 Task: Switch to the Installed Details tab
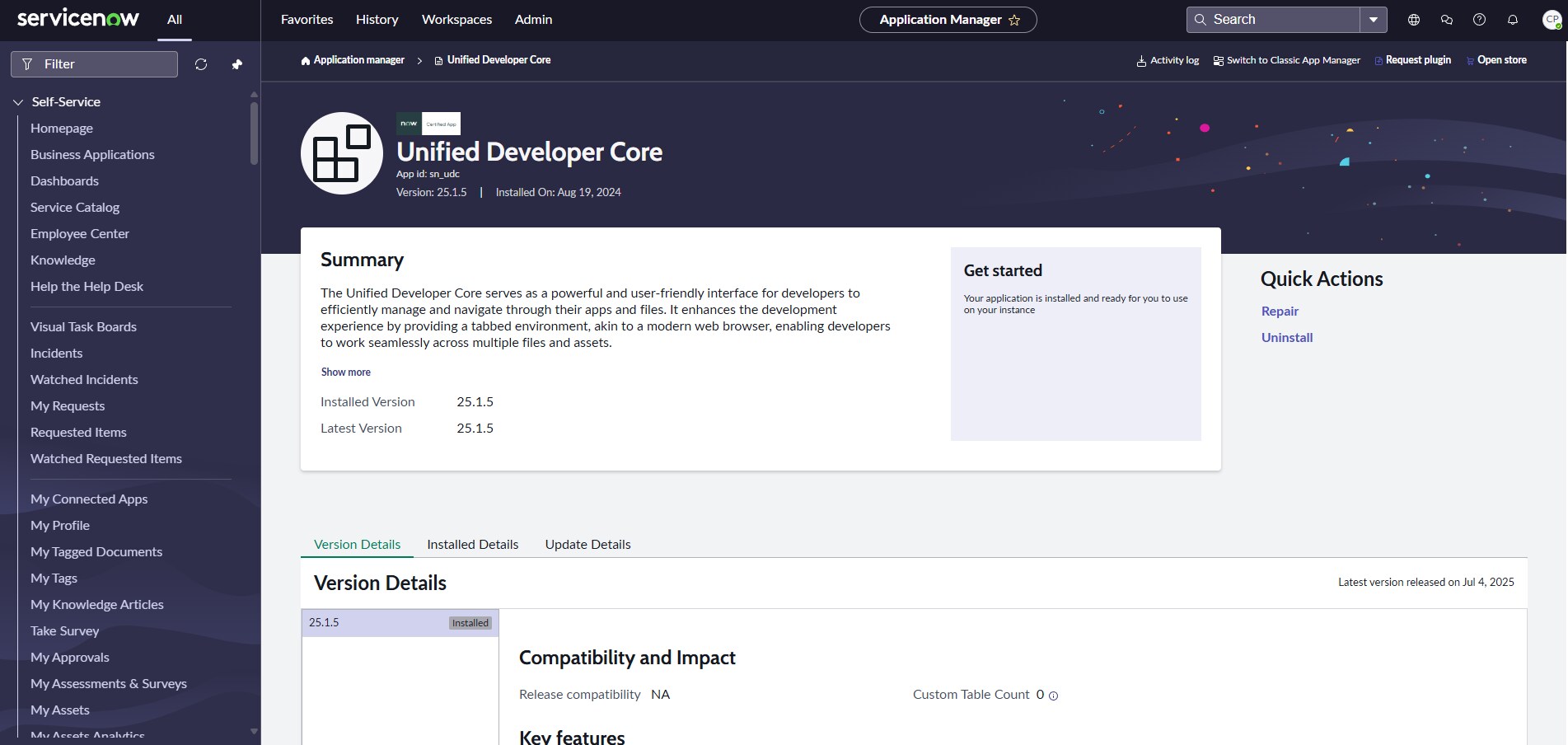coord(472,545)
